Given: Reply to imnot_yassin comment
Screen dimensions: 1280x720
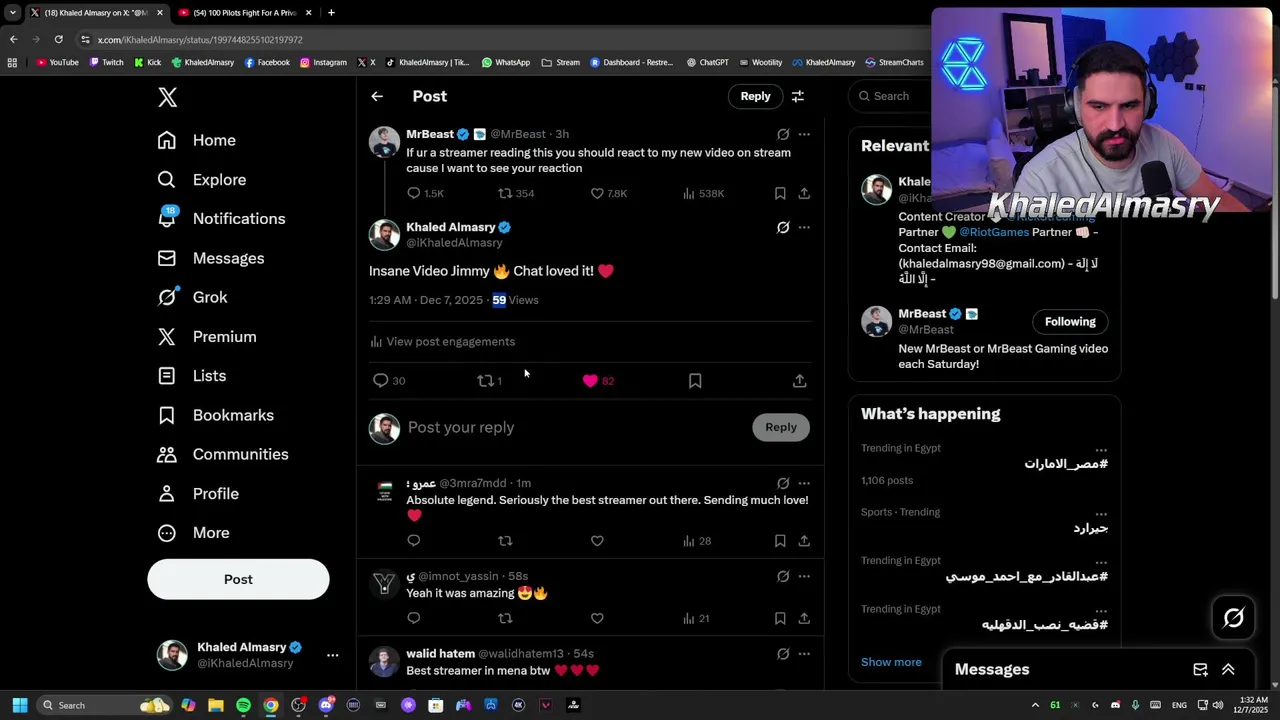Looking at the screenshot, I should (414, 618).
